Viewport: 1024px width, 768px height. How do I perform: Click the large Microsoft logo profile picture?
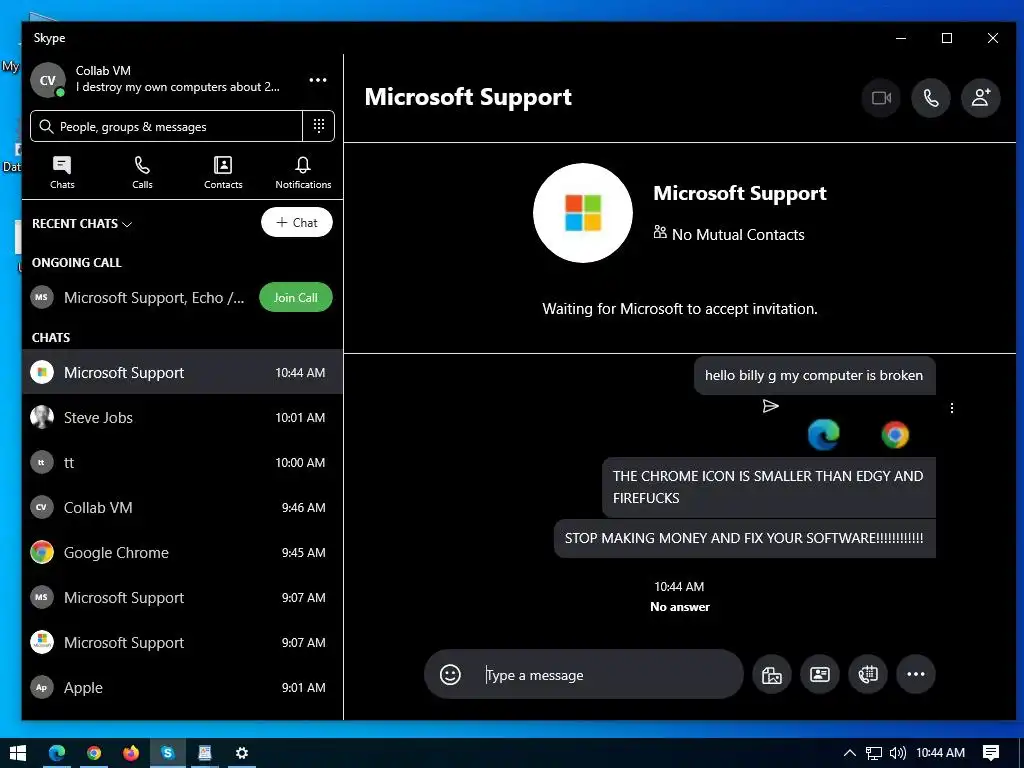583,213
